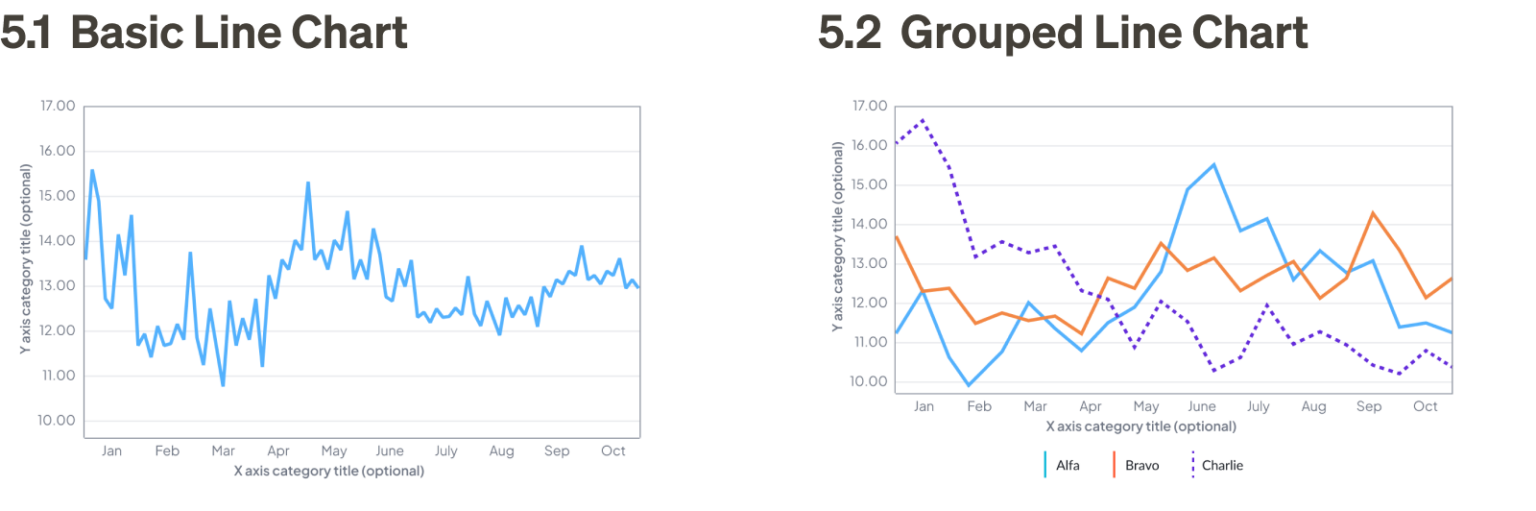This screenshot has width=1536, height=511.
Task: Click the Alfa blue legend swatch
Action: [1046, 465]
